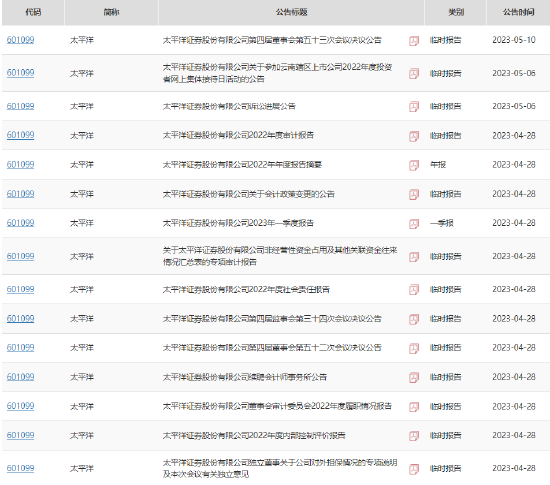
Task: Select 临时报告 in the 诉讼进展公告 row
Action: 445,106
